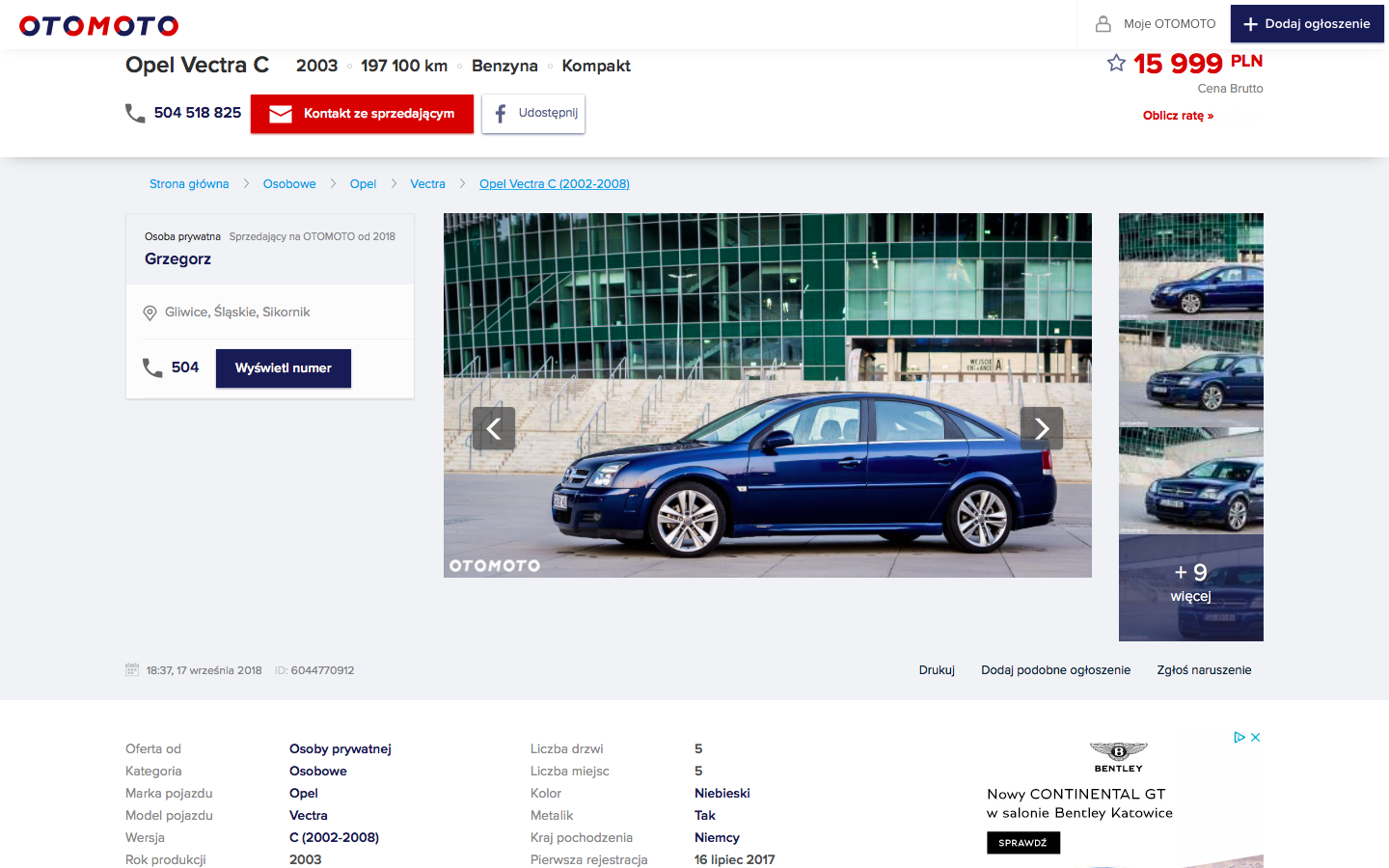Go to the previous gallery photo arrow
1389x868 pixels.
494,428
